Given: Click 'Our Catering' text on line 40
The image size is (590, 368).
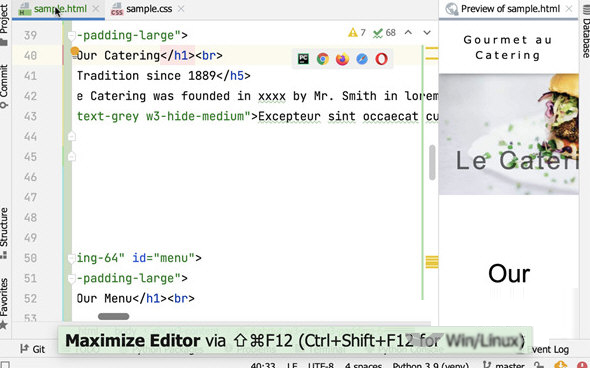Looking at the screenshot, I should [x=119, y=56].
